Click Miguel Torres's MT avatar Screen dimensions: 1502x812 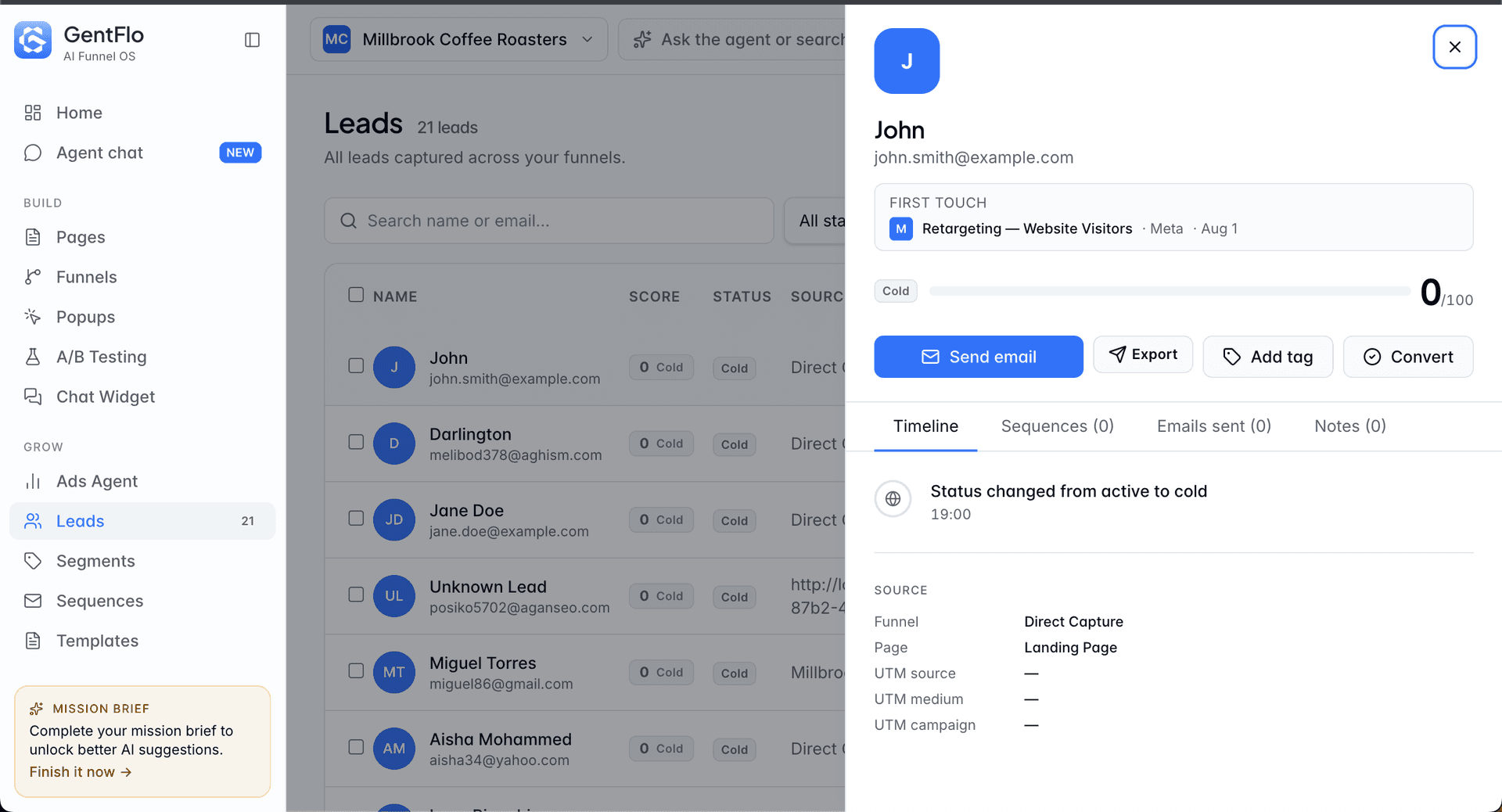tap(394, 672)
